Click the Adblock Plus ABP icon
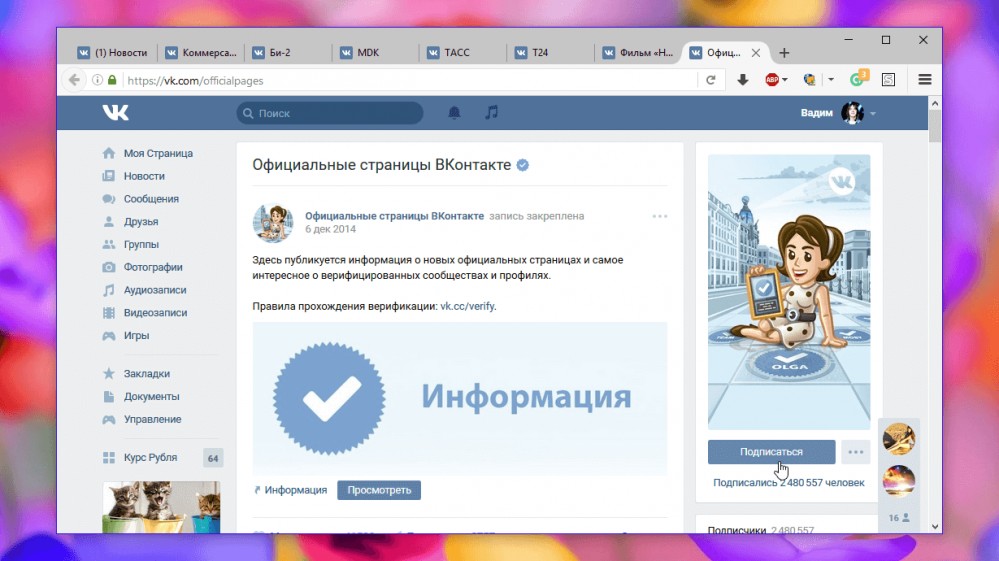This screenshot has width=999, height=561. click(x=772, y=80)
